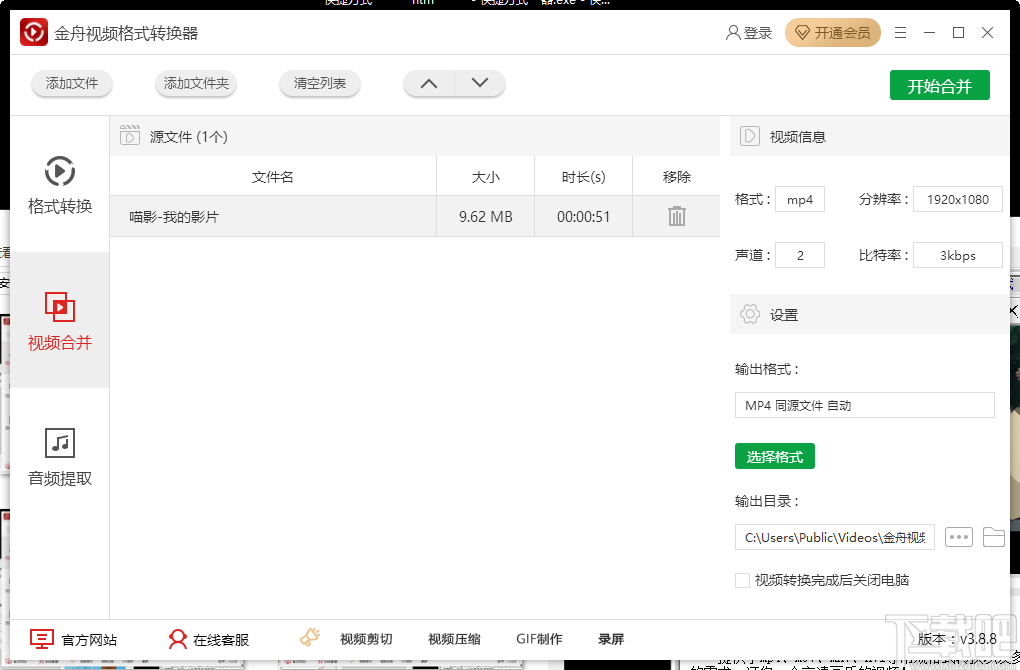The height and width of the screenshot is (670, 1020).
Task: Open output folder via folder icon
Action: [x=993, y=537]
